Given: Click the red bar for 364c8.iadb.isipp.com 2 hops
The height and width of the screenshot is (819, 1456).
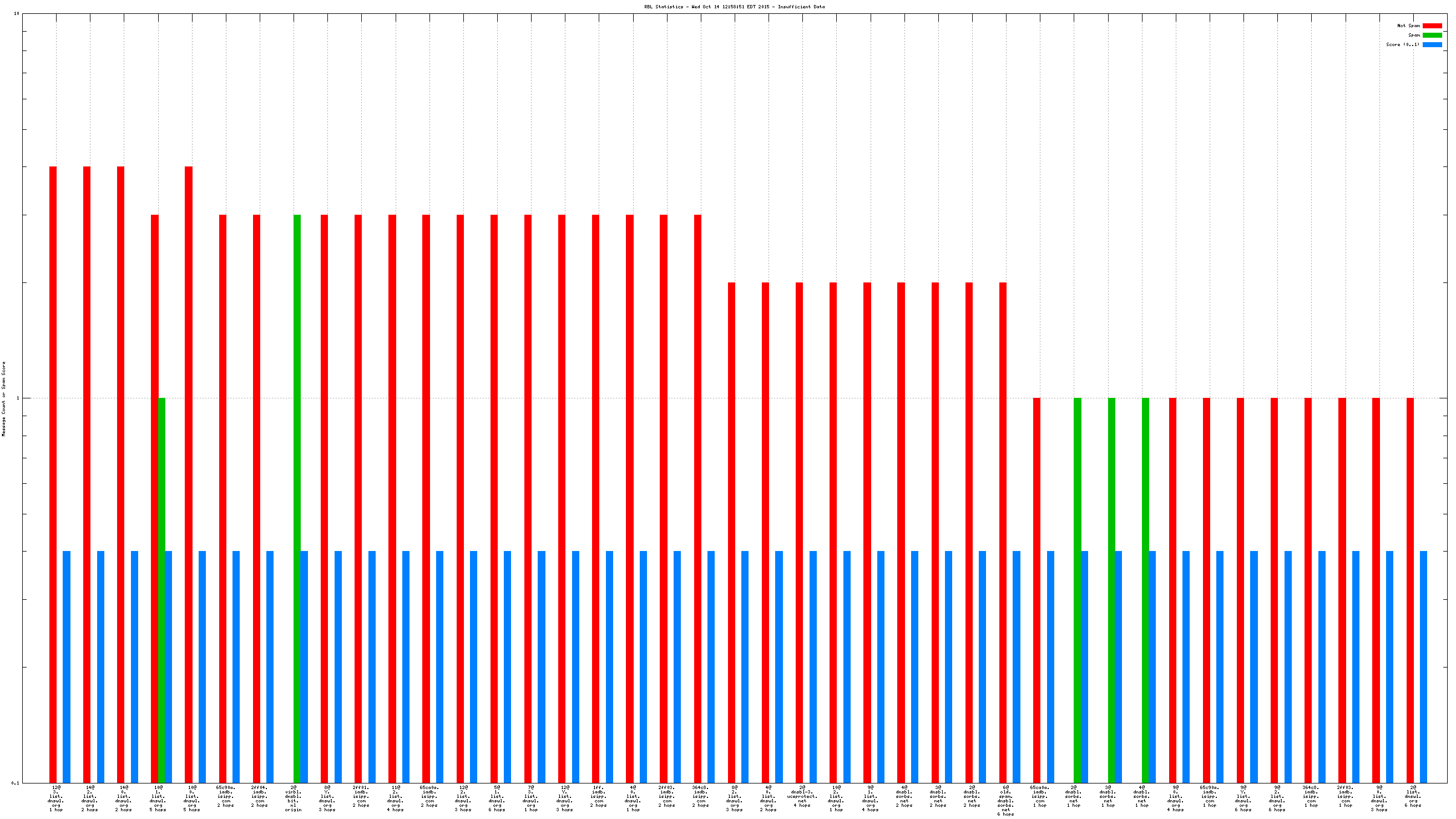Looking at the screenshot, I should (x=697, y=497).
